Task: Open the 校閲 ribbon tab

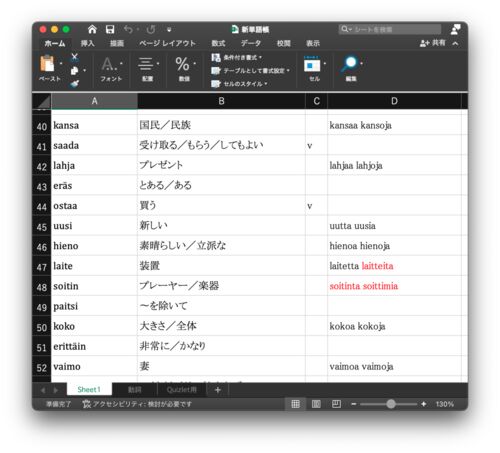Action: (284, 43)
